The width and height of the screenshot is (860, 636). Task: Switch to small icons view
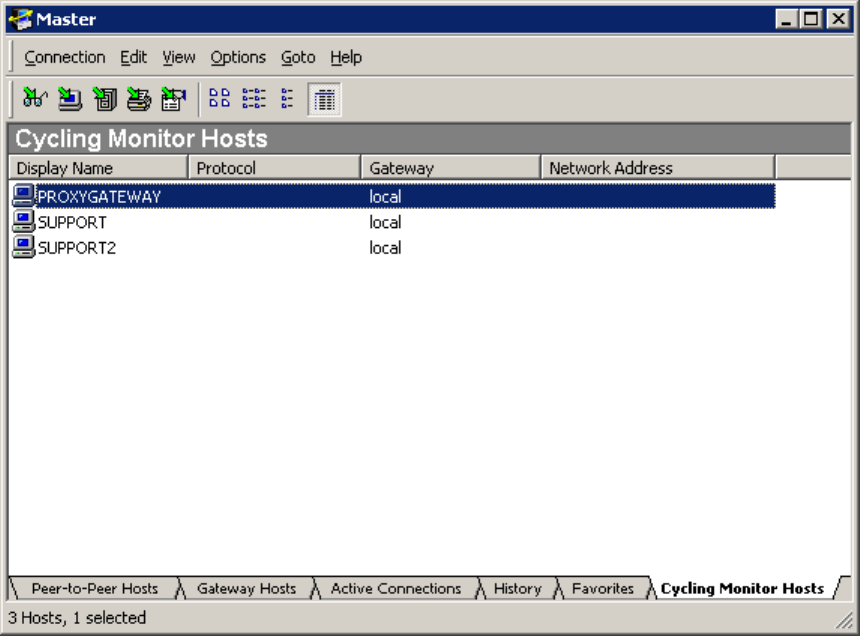click(254, 99)
